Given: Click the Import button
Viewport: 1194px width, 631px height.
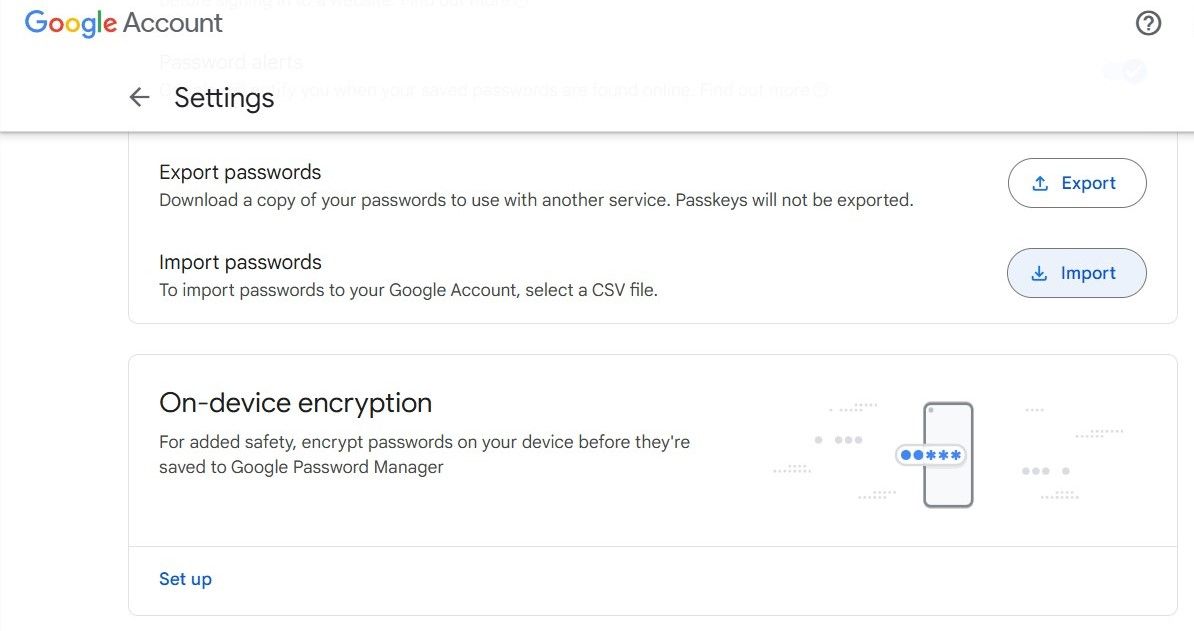Looking at the screenshot, I should click(1077, 272).
